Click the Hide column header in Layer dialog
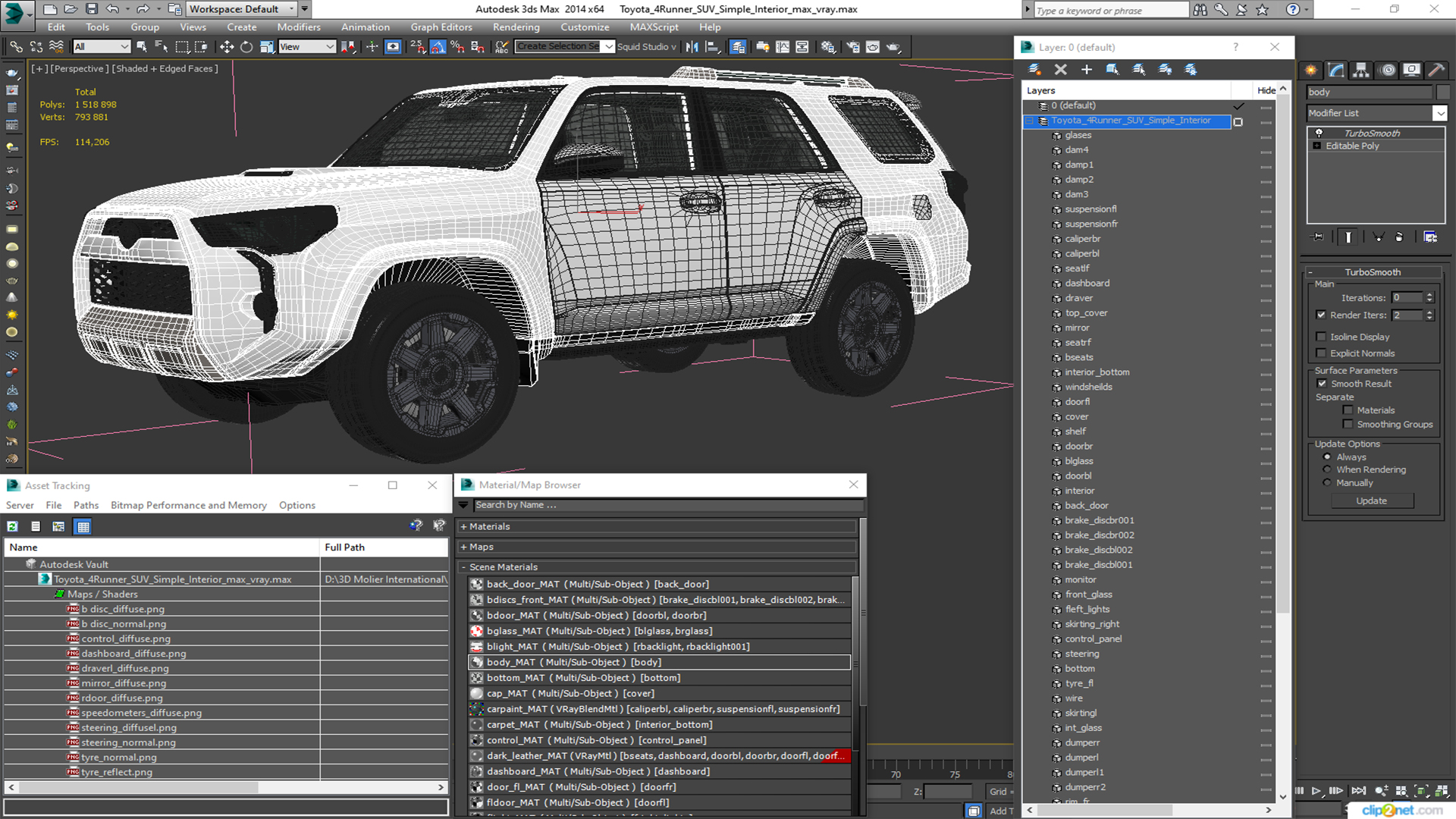Viewport: 1456px width, 819px height. 1266,90
